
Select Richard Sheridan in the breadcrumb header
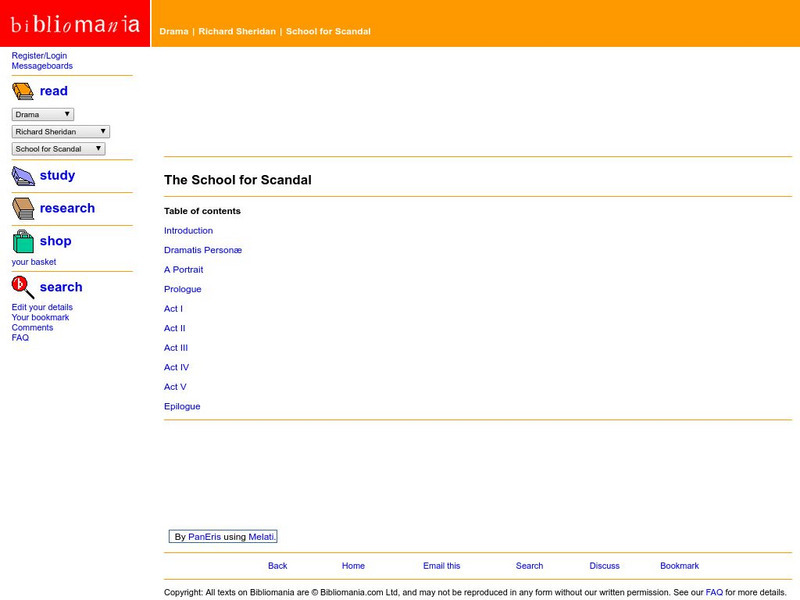(236, 32)
